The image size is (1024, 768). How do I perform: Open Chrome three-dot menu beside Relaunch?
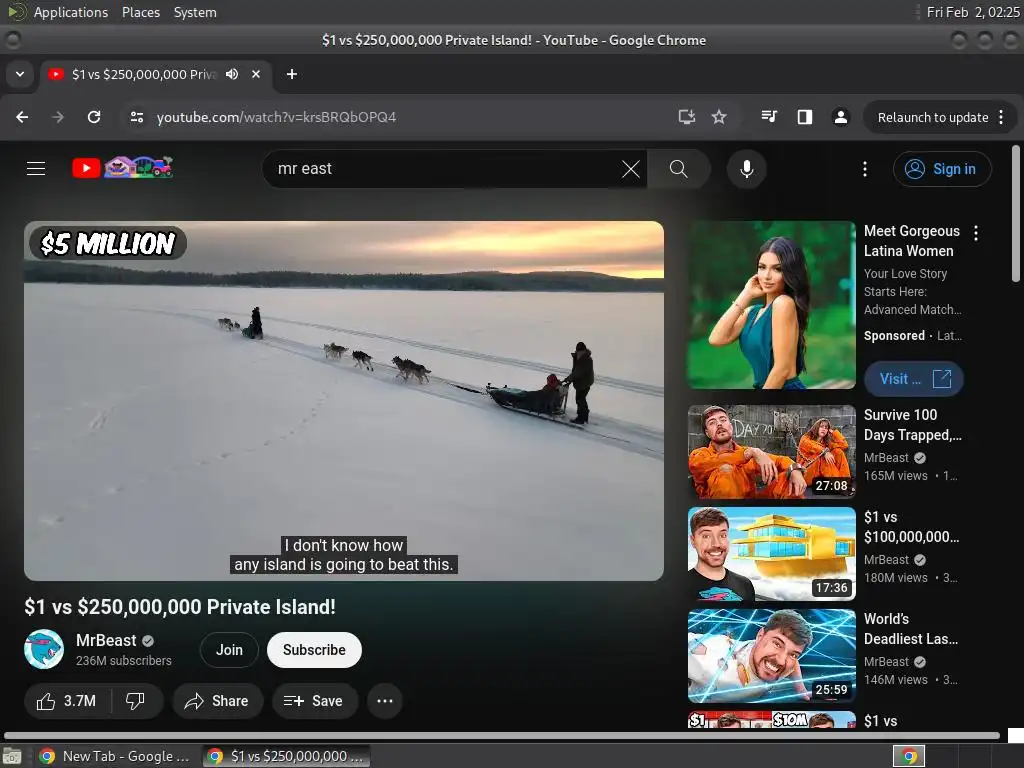pos(1001,118)
